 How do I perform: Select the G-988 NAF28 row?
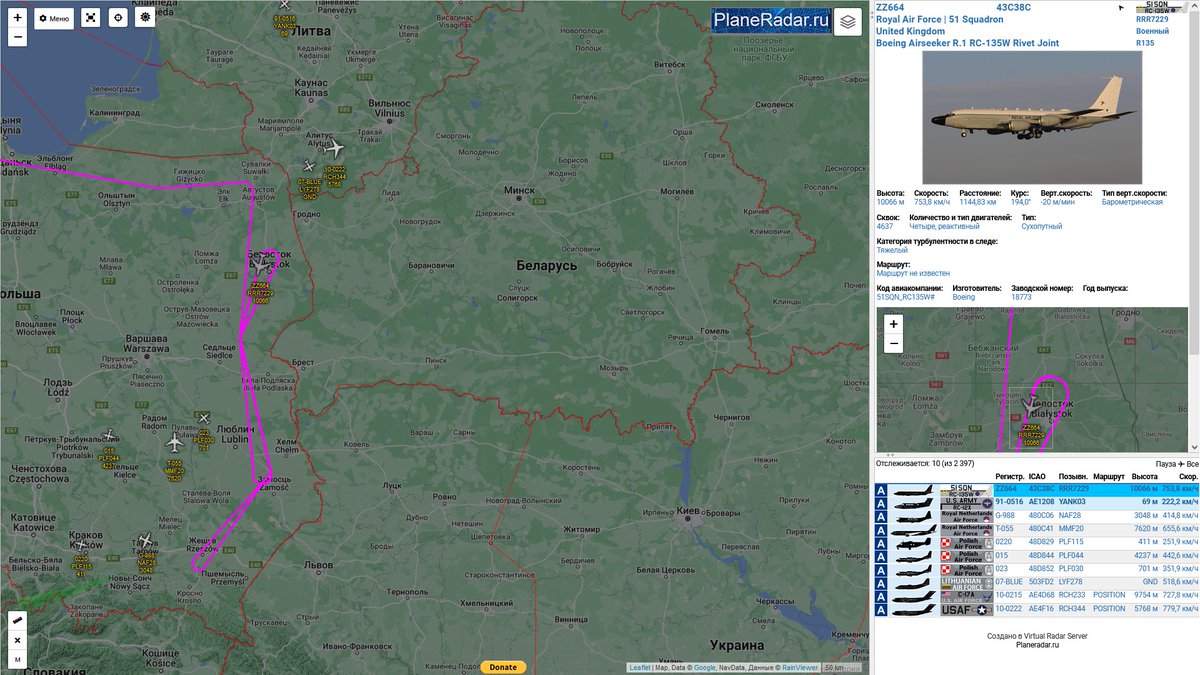tap(1037, 515)
